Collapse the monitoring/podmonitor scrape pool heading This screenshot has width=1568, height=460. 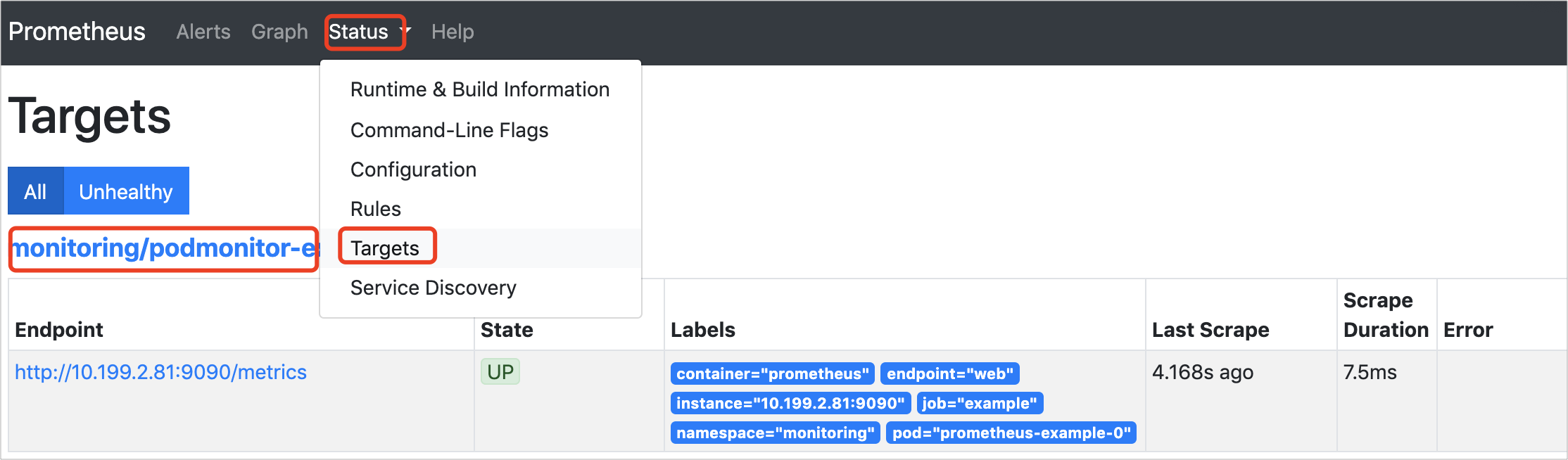[x=163, y=248]
